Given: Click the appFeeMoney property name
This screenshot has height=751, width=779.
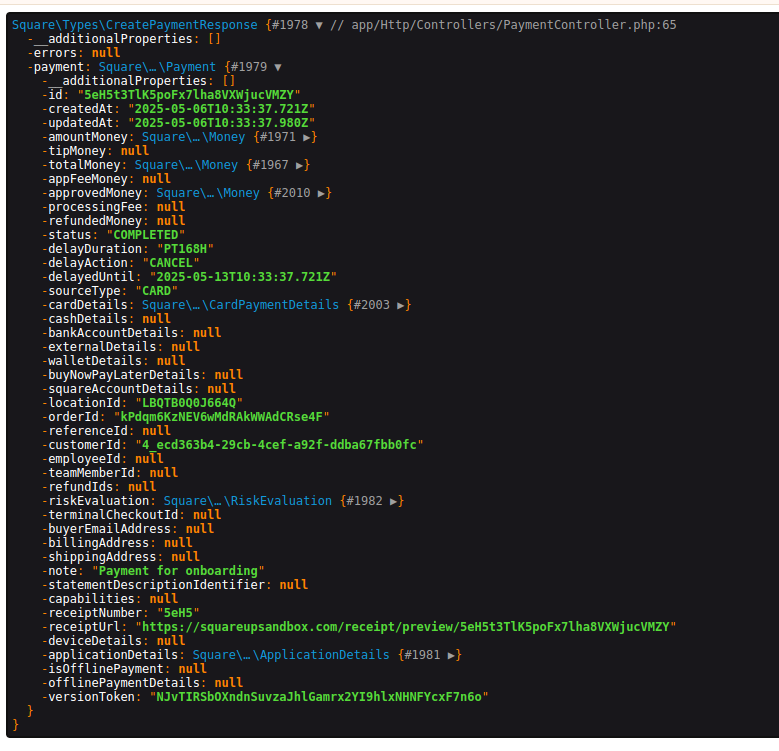Looking at the screenshot, I should pos(88,179).
